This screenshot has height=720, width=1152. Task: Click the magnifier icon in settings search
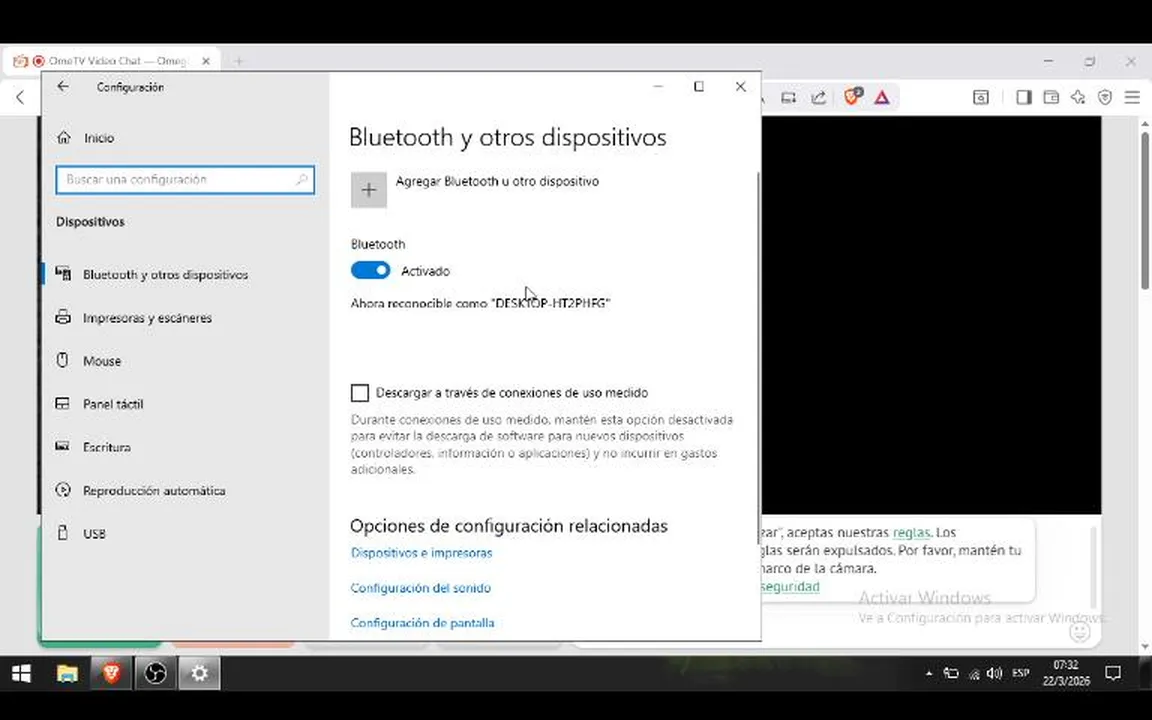point(302,179)
